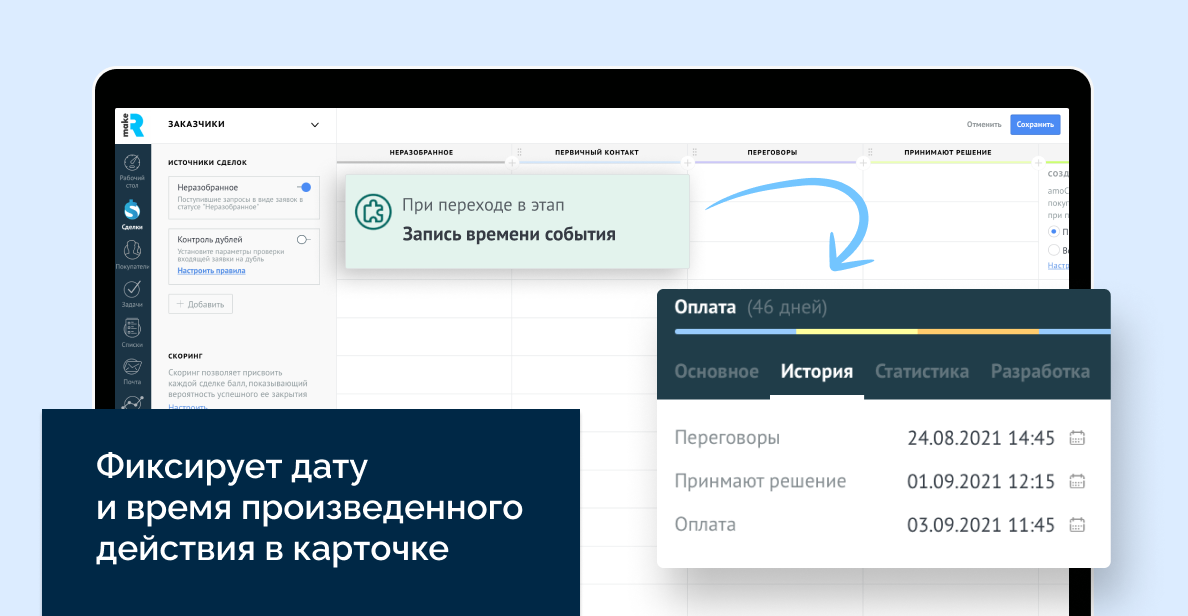Click the blue segment of Оплата progress bar
This screenshot has width=1188, height=616.
(735, 331)
